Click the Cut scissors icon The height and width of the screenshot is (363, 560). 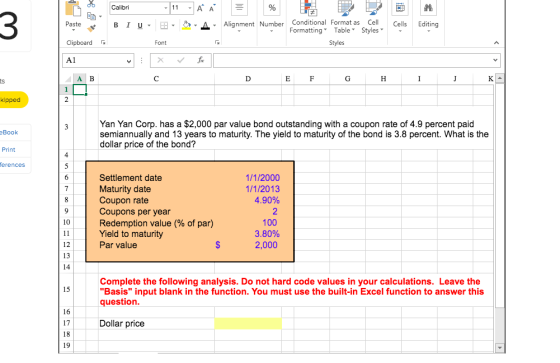click(91, 4)
